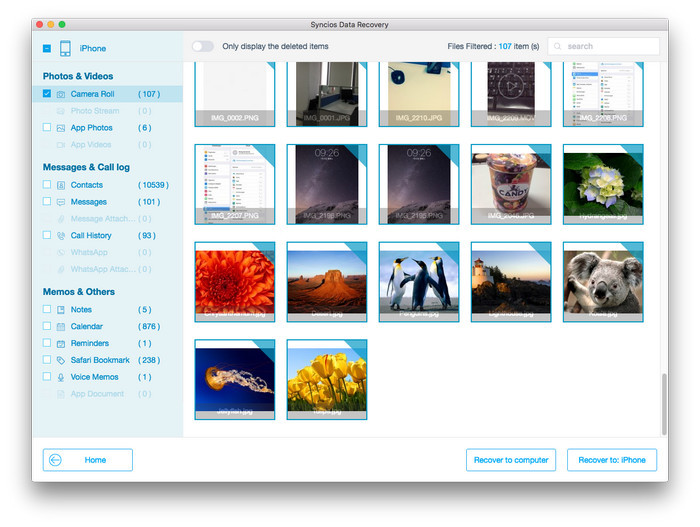700x527 pixels.
Task: Select the Penguins photo thumbnail
Action: pyautogui.click(x=419, y=281)
